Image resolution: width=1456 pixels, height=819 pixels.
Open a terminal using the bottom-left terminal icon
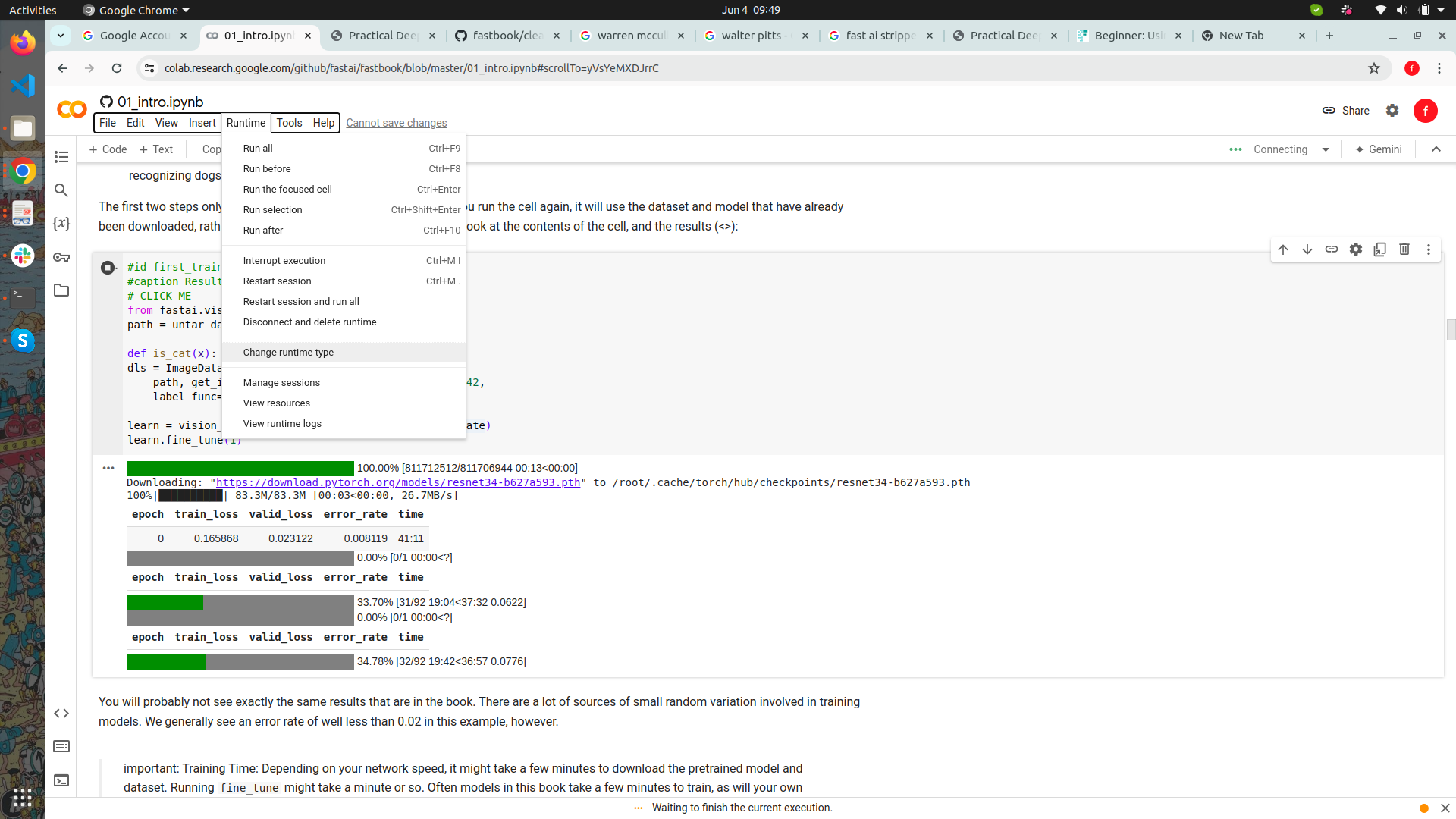pyautogui.click(x=61, y=780)
